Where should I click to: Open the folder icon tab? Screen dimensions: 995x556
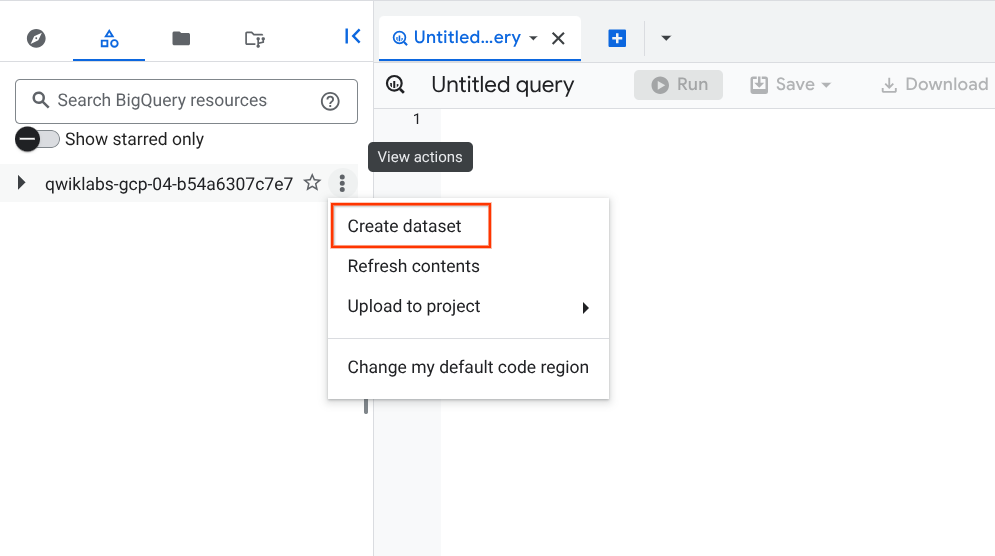[181, 39]
